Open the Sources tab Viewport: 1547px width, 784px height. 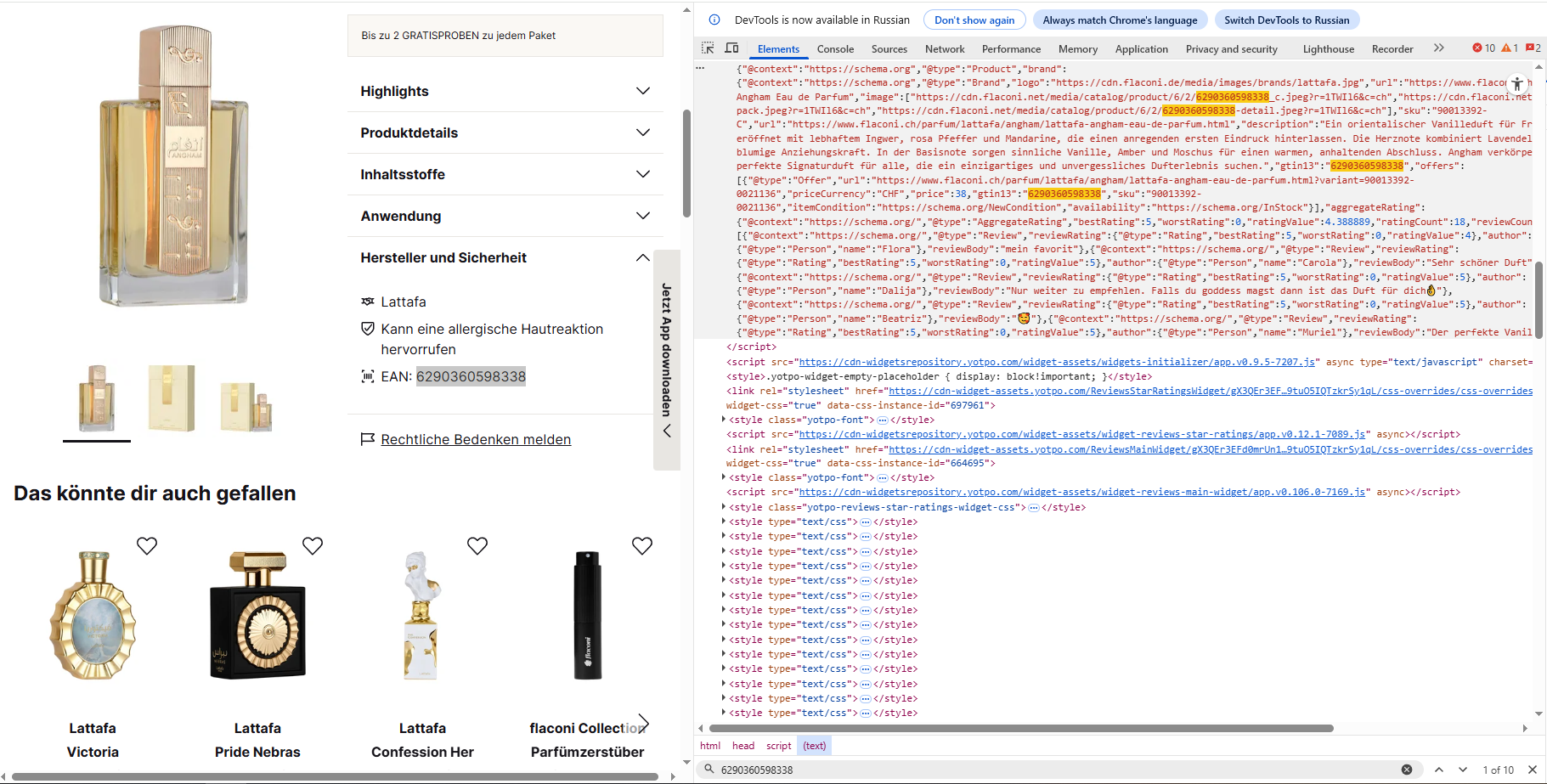point(889,49)
